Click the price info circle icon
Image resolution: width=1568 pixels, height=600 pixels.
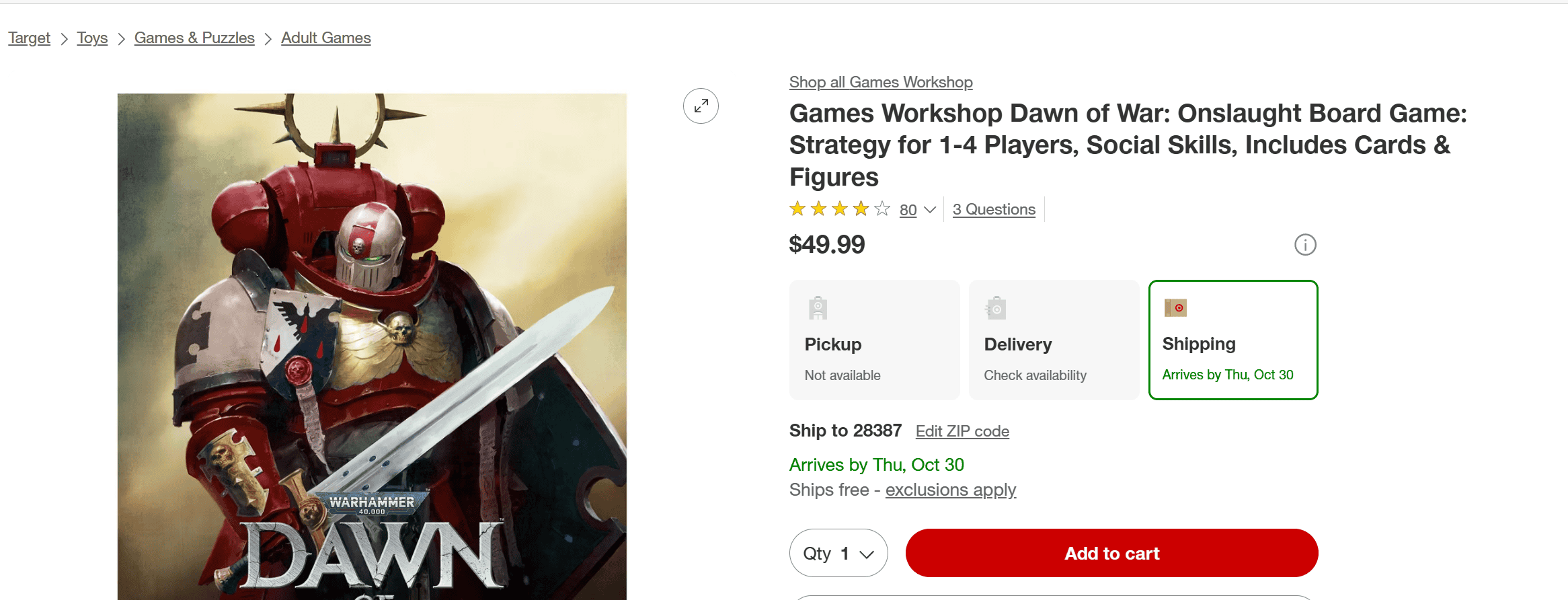pos(1305,245)
